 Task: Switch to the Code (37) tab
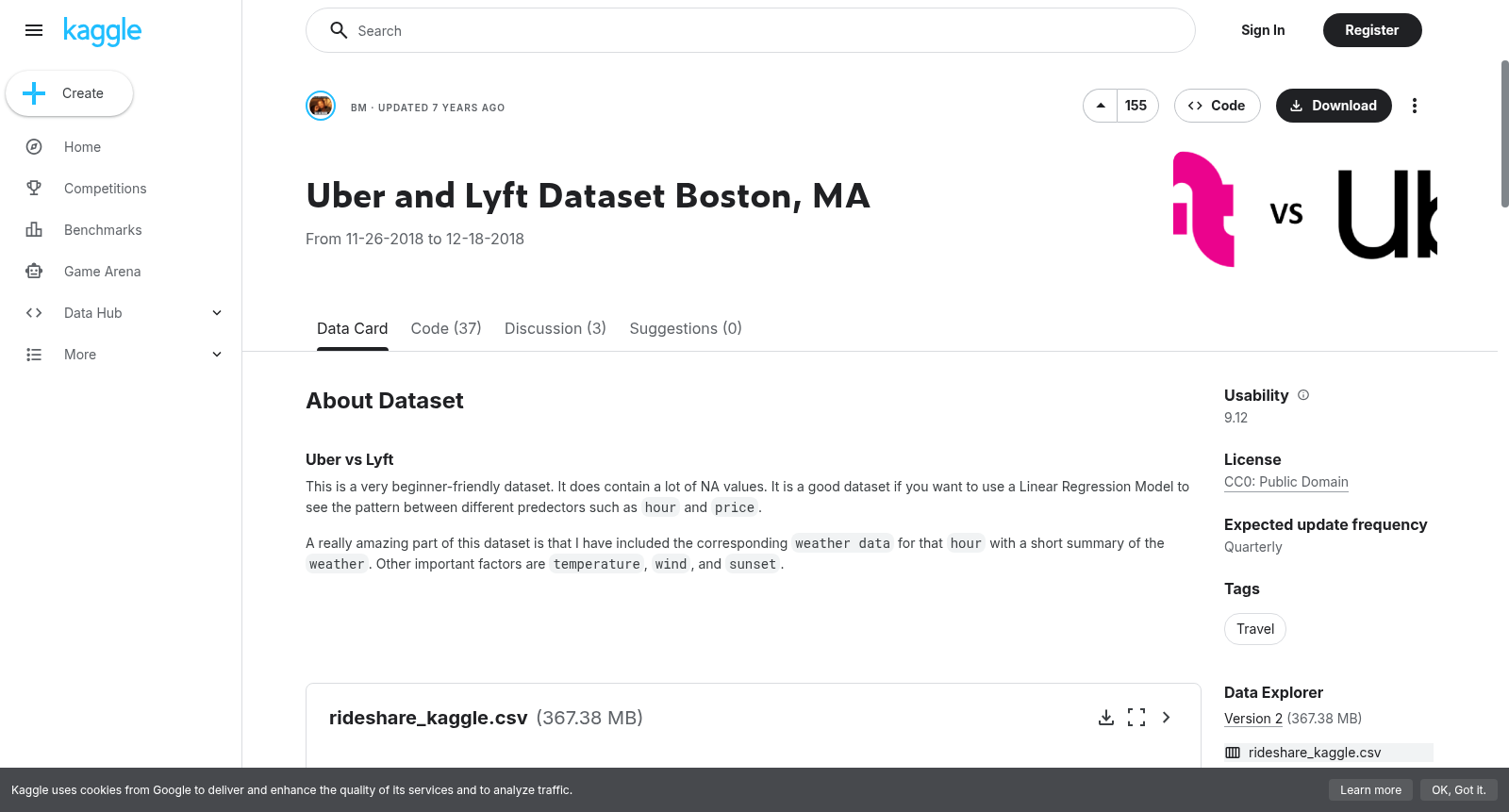(x=446, y=328)
